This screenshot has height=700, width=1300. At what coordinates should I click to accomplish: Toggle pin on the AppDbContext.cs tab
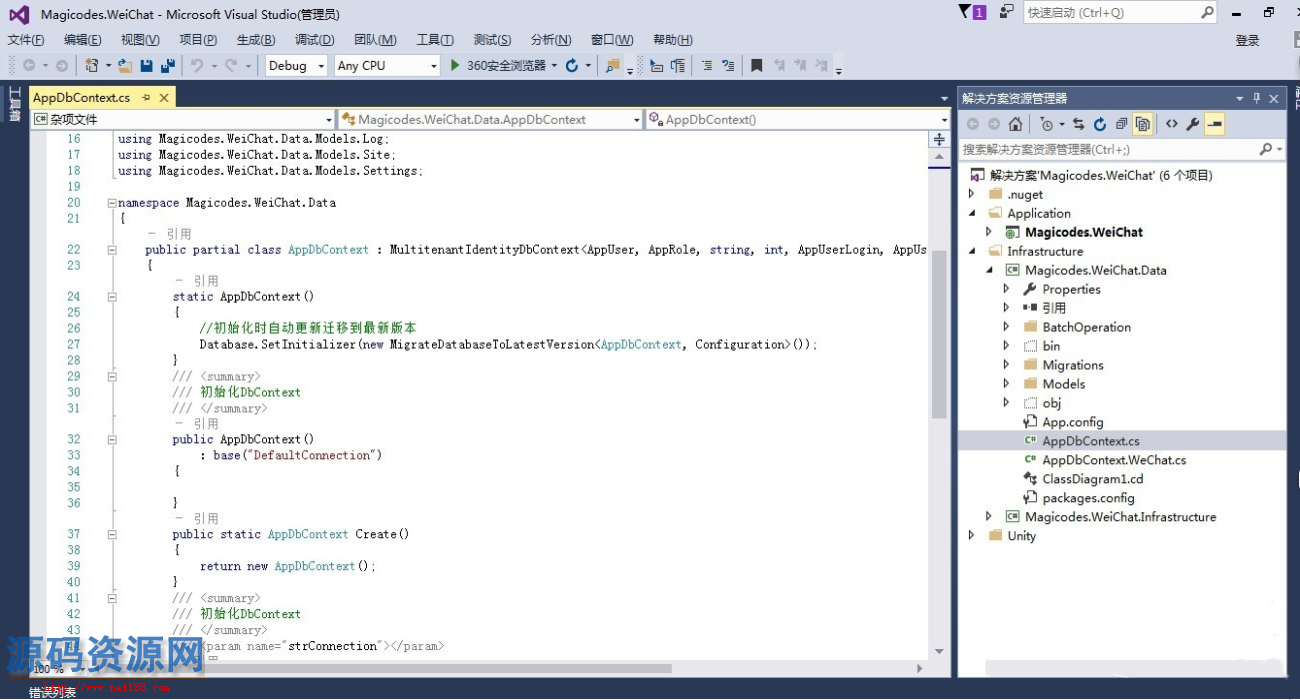tap(146, 97)
